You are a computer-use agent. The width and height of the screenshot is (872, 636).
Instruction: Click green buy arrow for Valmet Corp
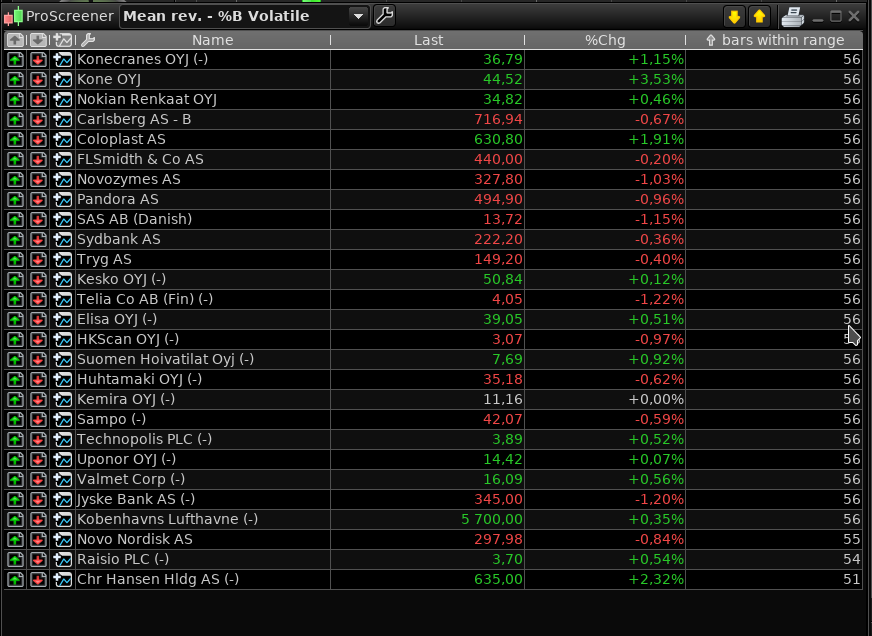15,480
